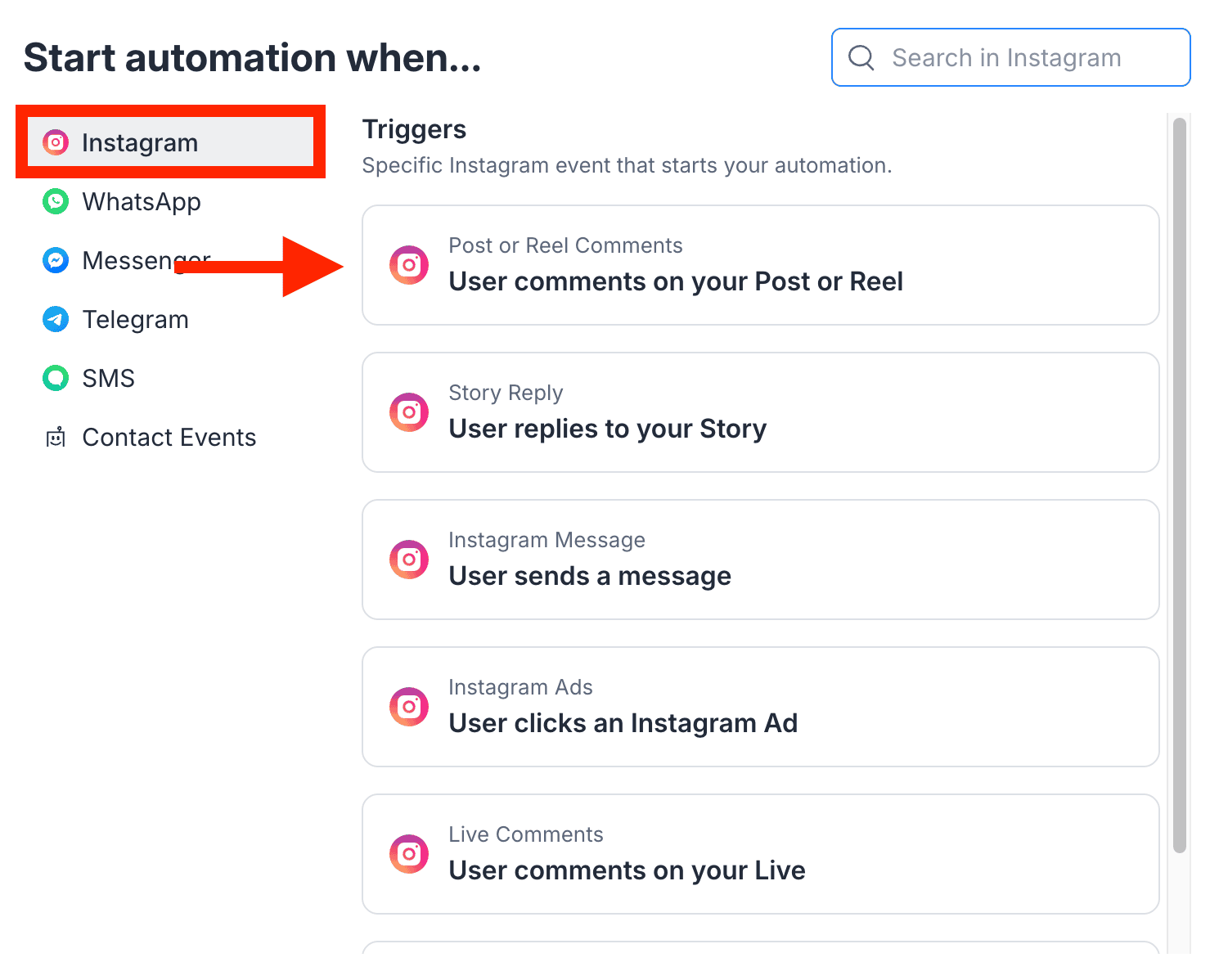Switch to the WhatsApp channel
Screen dimensions: 1219x980
click(142, 202)
